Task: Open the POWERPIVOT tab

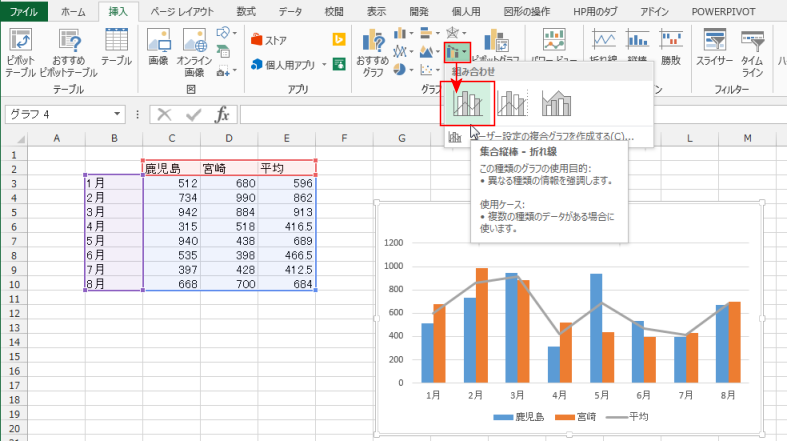Action: click(x=723, y=11)
